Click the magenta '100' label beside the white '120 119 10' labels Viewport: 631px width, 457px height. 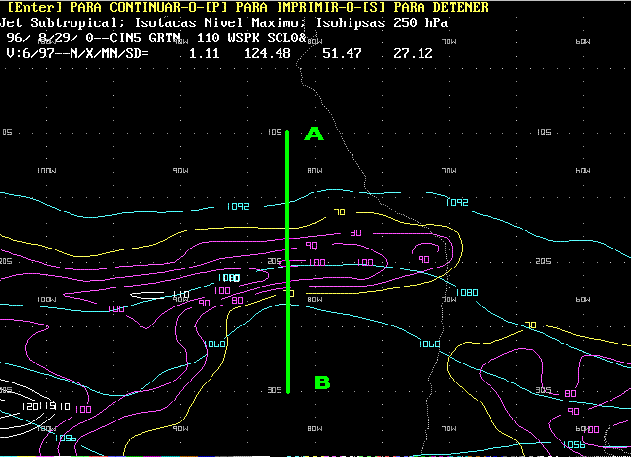[83, 410]
